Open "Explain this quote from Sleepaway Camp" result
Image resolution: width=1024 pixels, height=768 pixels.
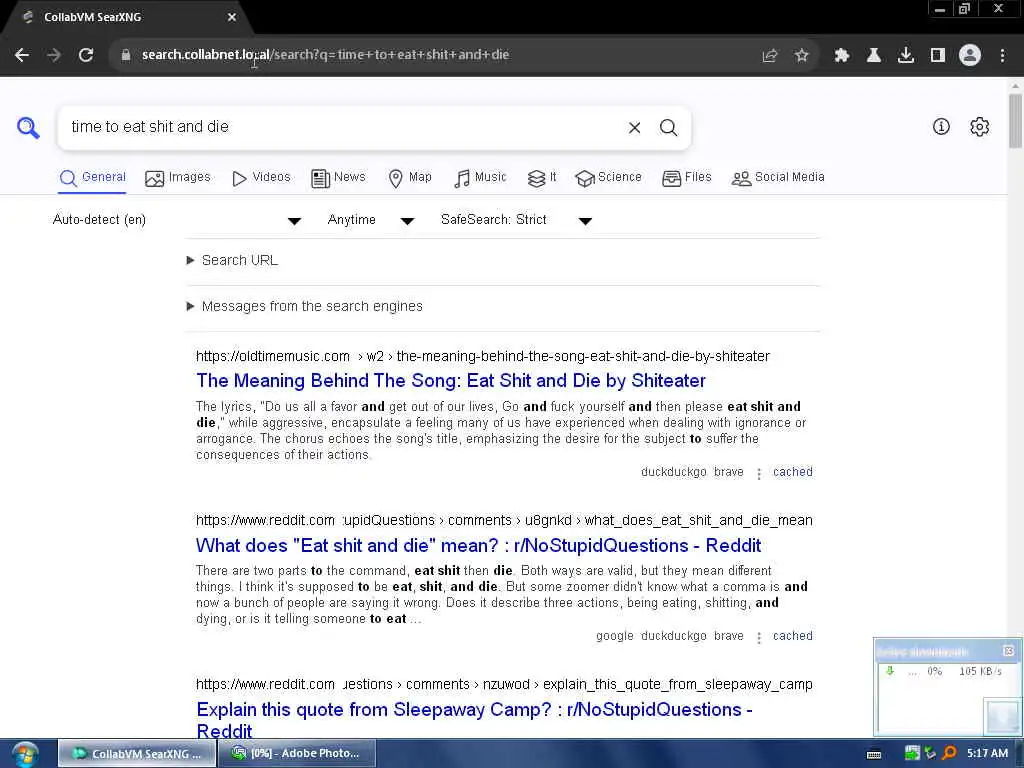tap(474, 720)
